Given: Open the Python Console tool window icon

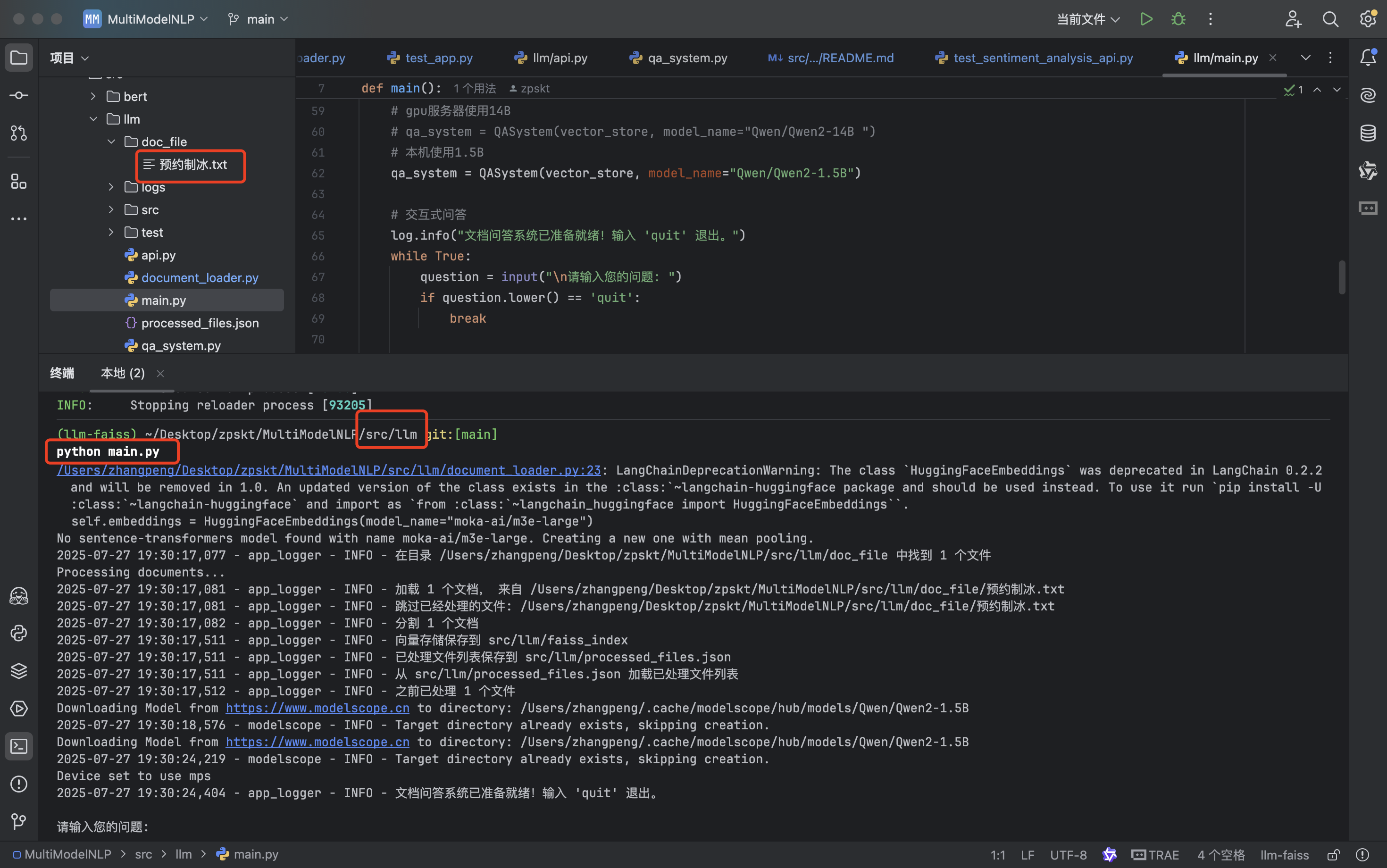Looking at the screenshot, I should 19,633.
